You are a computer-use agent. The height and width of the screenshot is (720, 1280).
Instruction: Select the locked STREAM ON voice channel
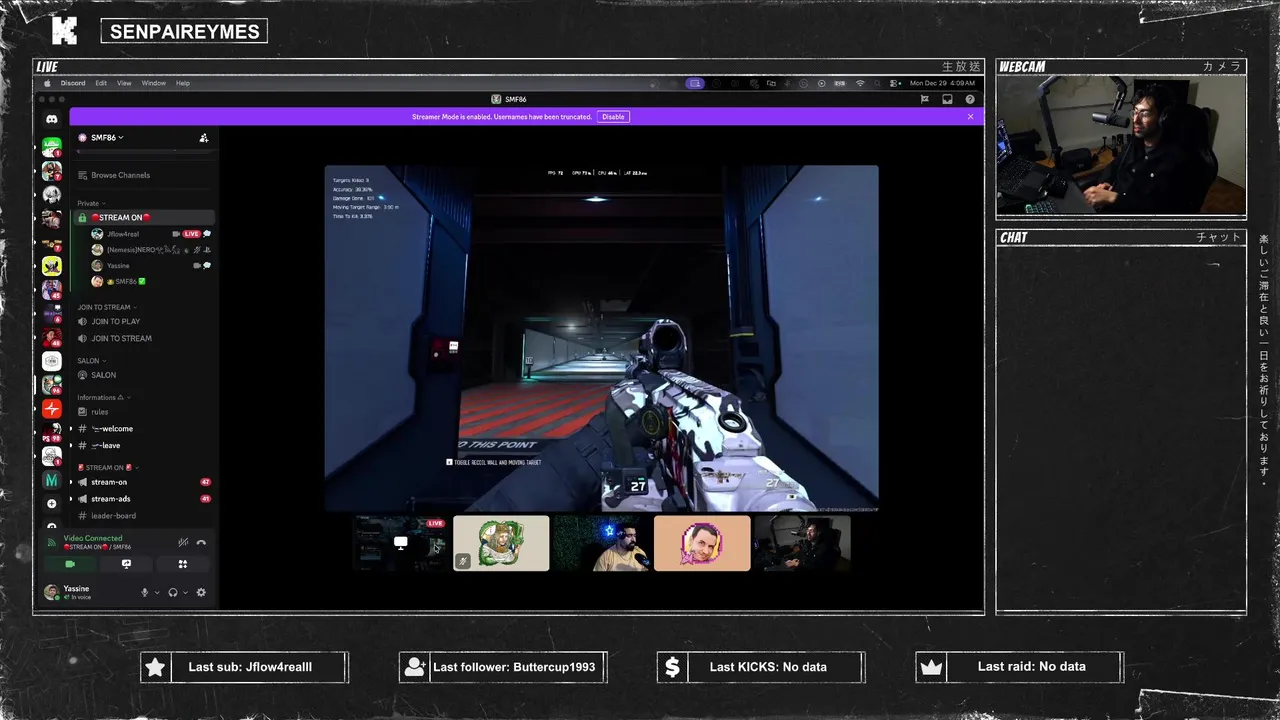click(x=144, y=217)
